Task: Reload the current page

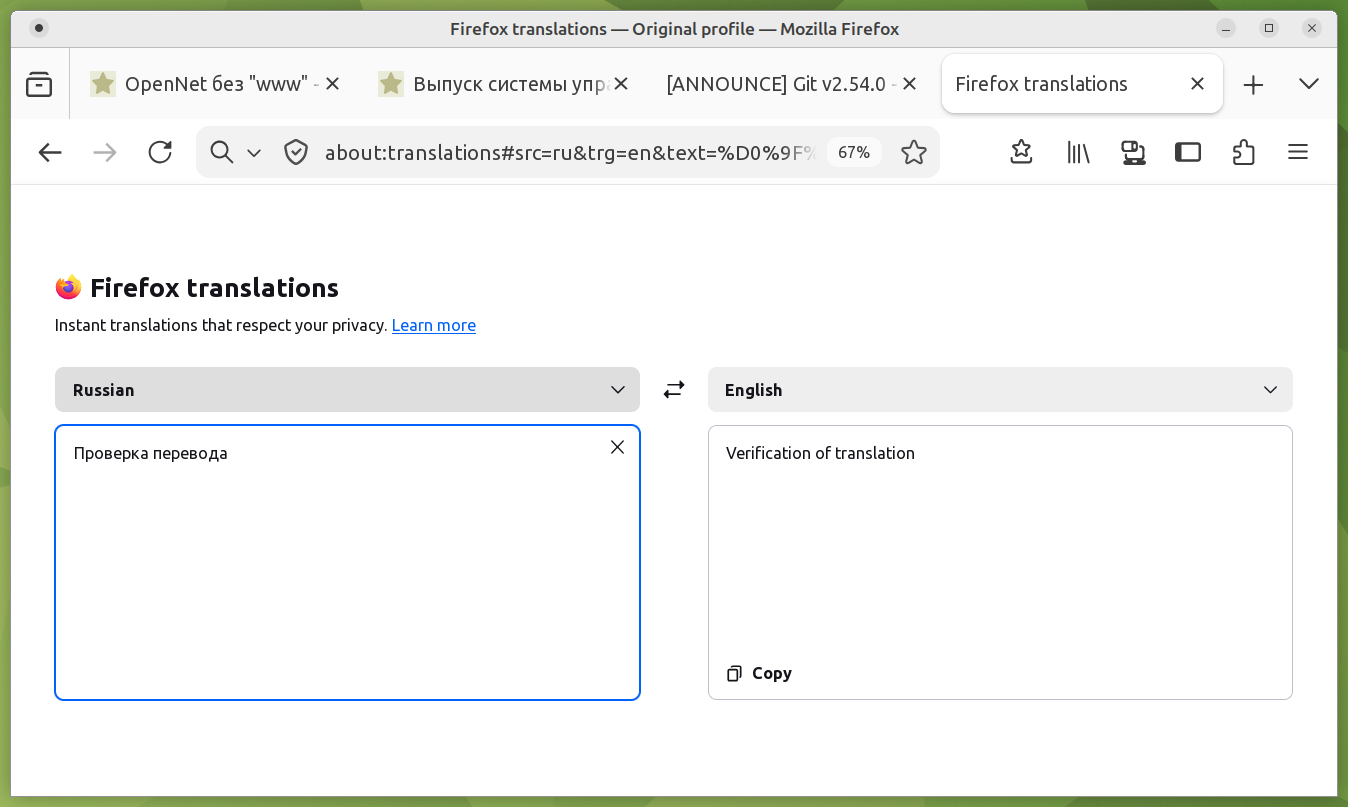Action: click(x=160, y=152)
